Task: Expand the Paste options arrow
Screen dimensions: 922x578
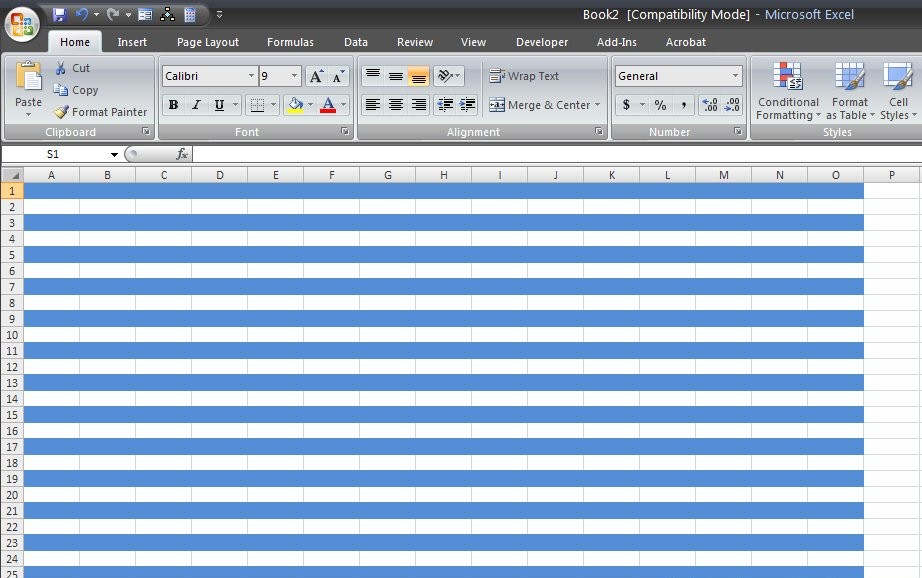Action: click(28, 115)
